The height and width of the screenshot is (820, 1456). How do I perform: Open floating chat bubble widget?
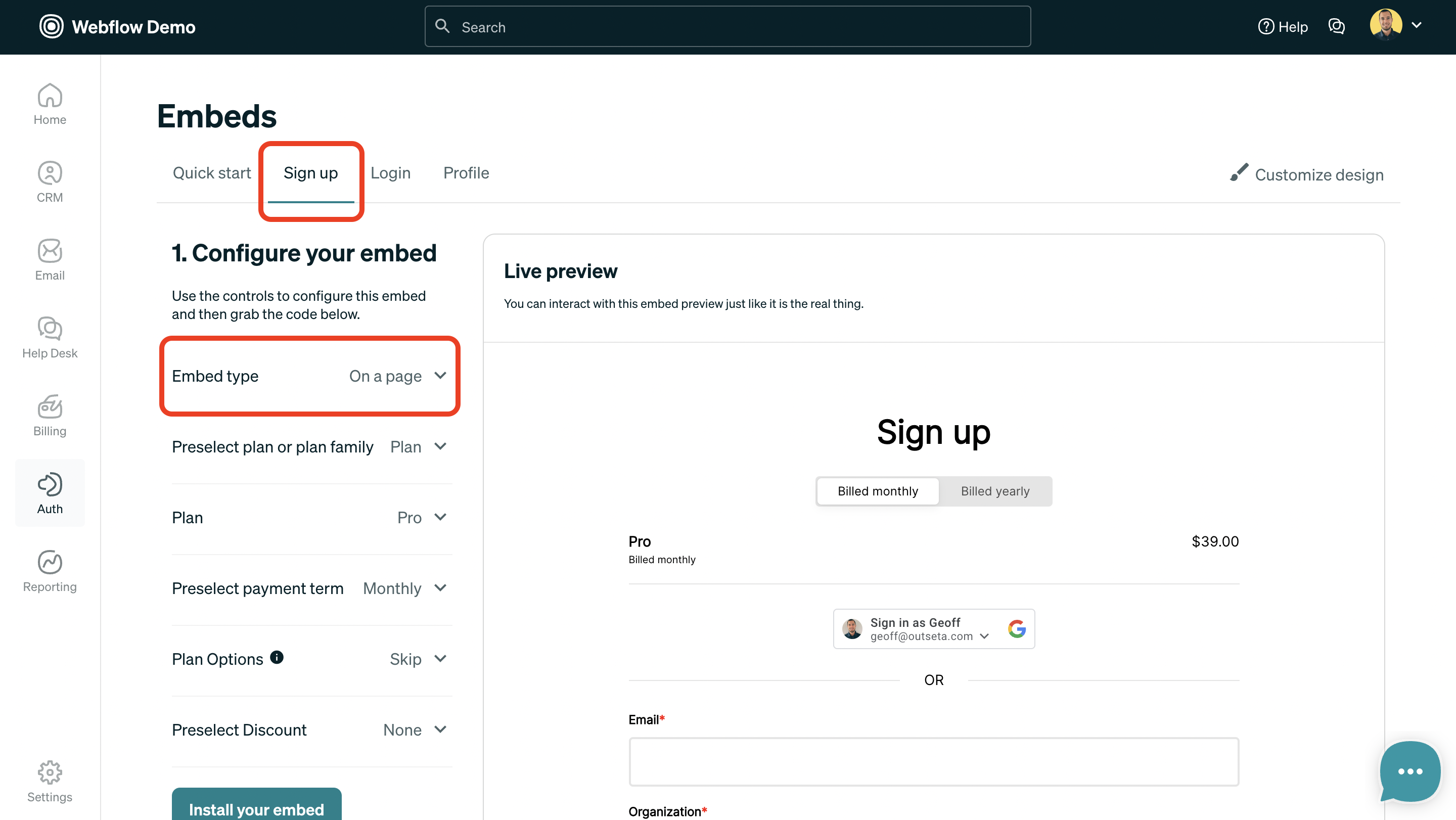1409,771
